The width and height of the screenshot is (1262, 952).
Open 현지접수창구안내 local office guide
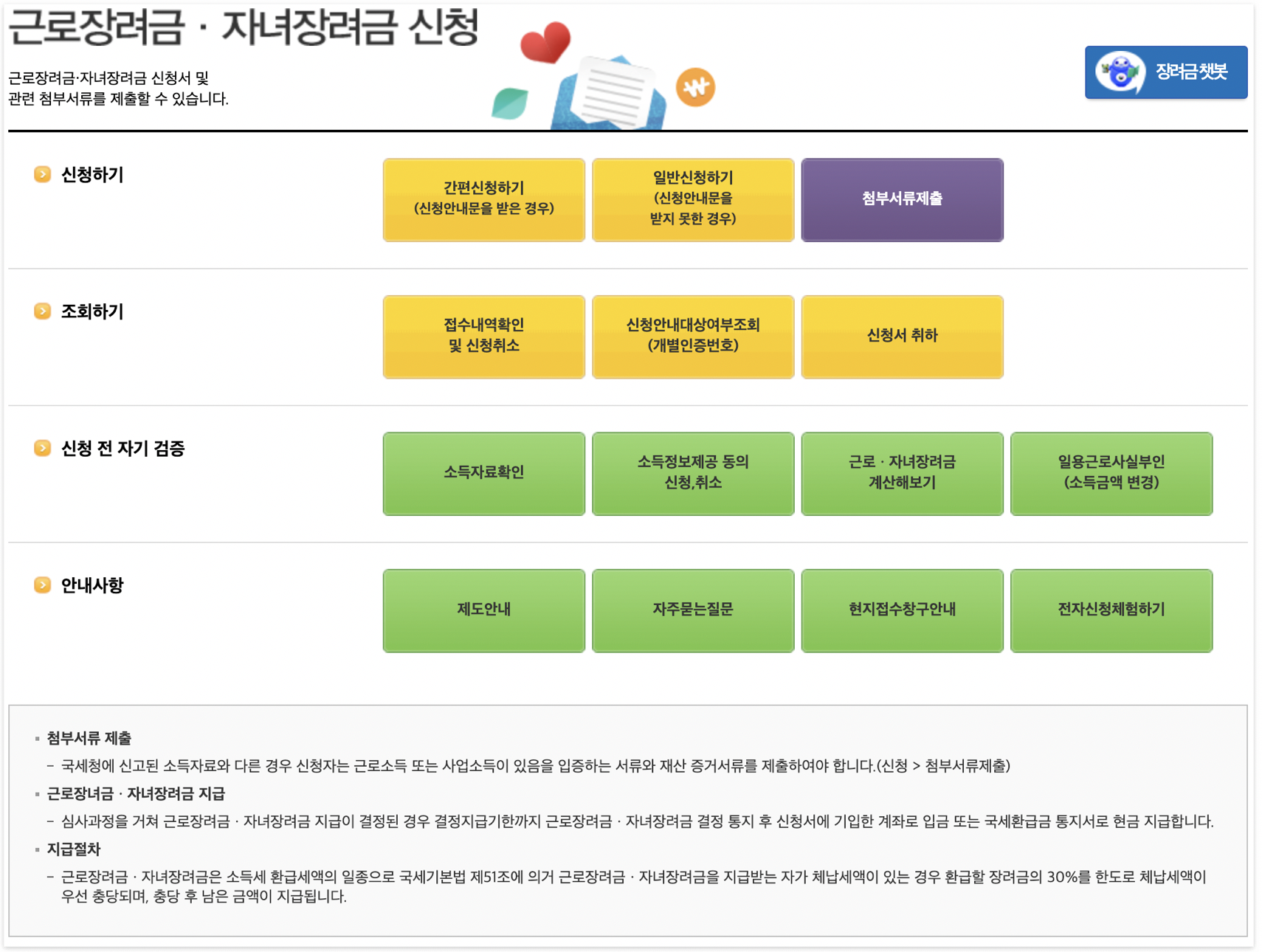tap(902, 610)
